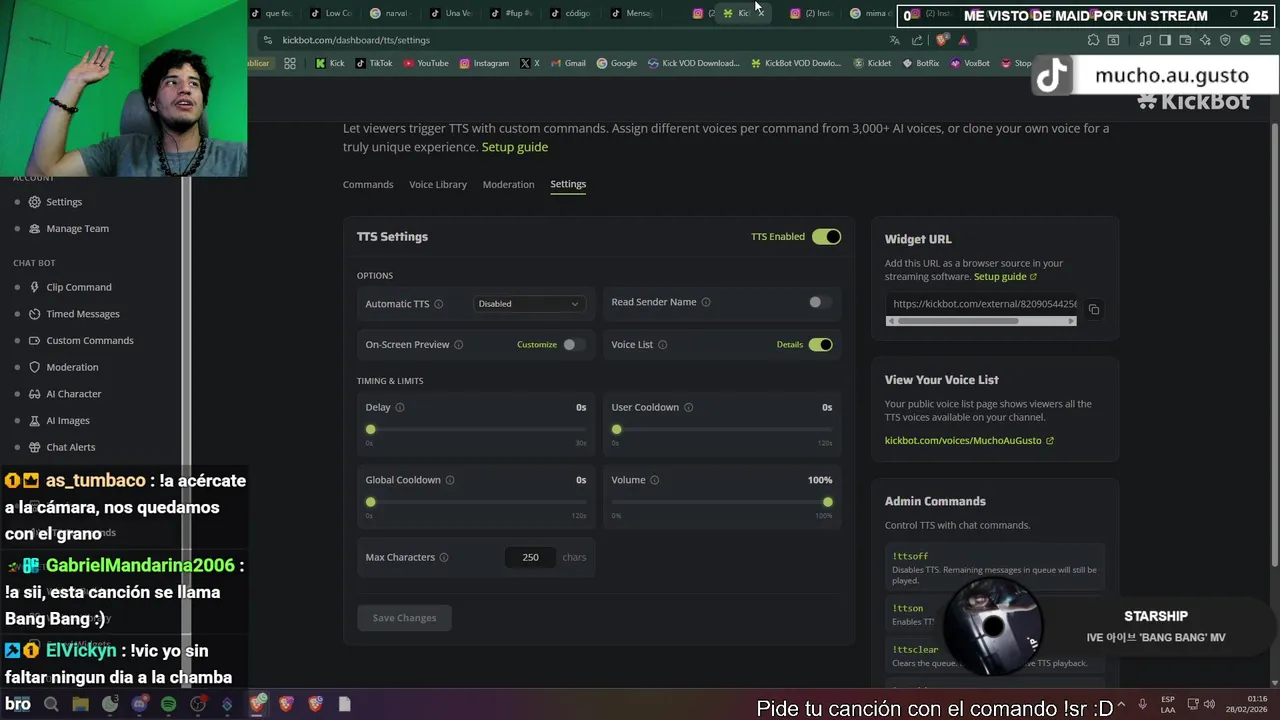Click the share icon in address bar
The height and width of the screenshot is (720, 1280).
[917, 40]
